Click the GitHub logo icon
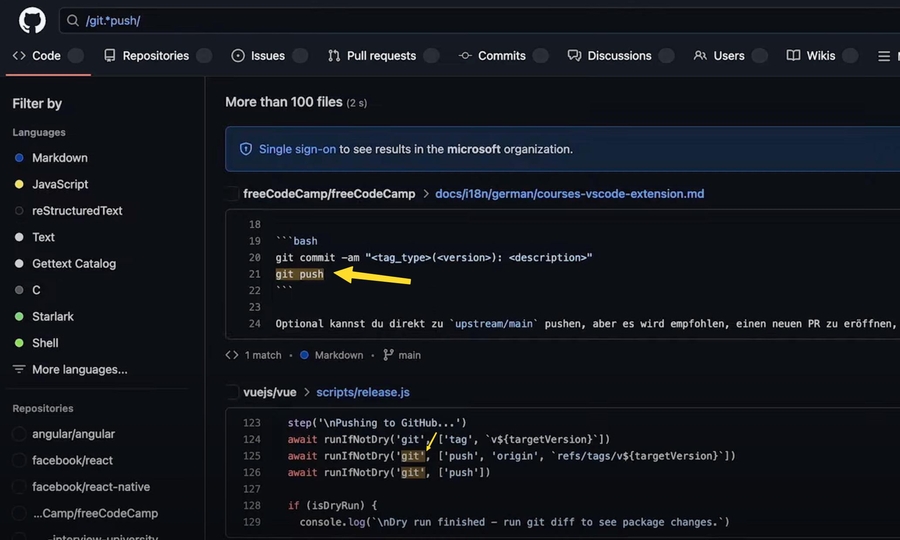Screen dimensions: 900x540 [31, 20]
